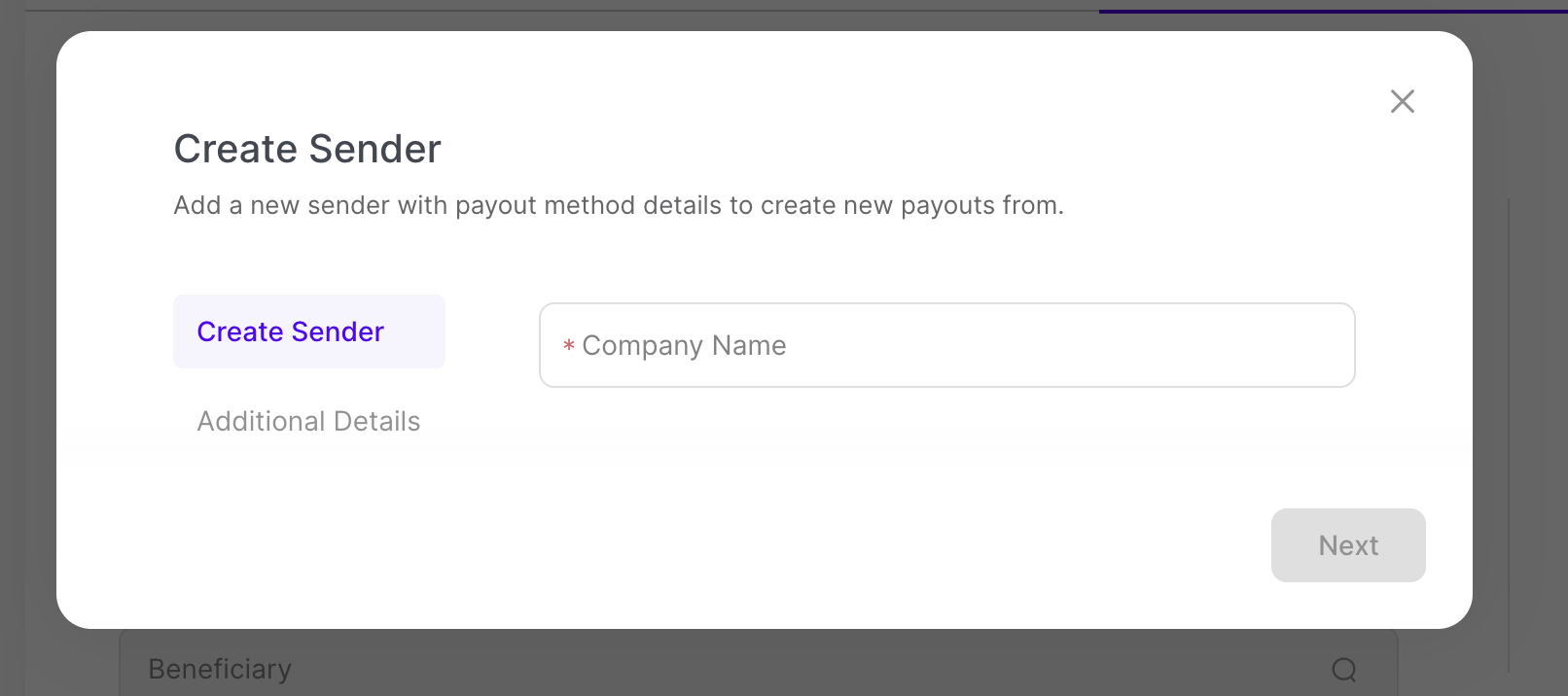Image resolution: width=1568 pixels, height=696 pixels.
Task: Click the search magnifier icon in Beneficiary field
Action: click(x=1343, y=670)
